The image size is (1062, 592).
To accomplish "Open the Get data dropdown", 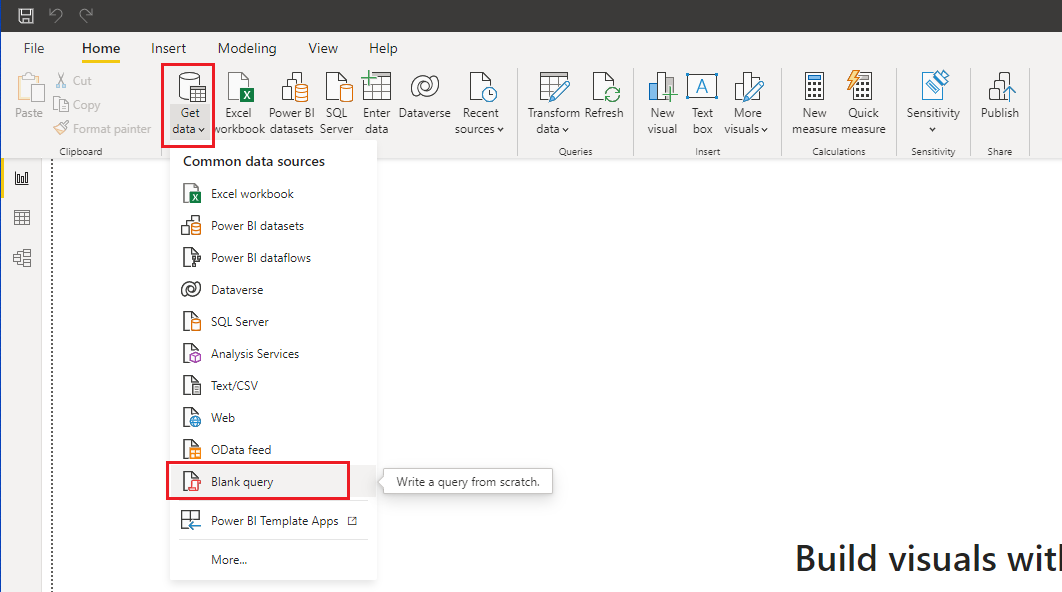I will pyautogui.click(x=188, y=104).
